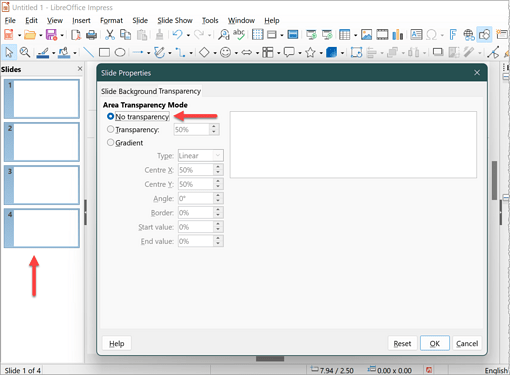
Task: Click the Insert Fontwork Text icon
Action: [x=453, y=35]
